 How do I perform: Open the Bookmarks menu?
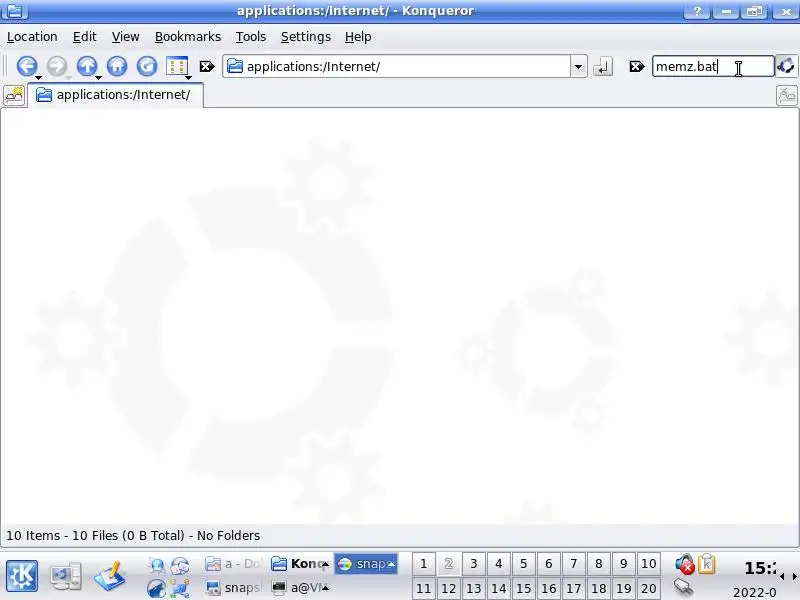188,37
